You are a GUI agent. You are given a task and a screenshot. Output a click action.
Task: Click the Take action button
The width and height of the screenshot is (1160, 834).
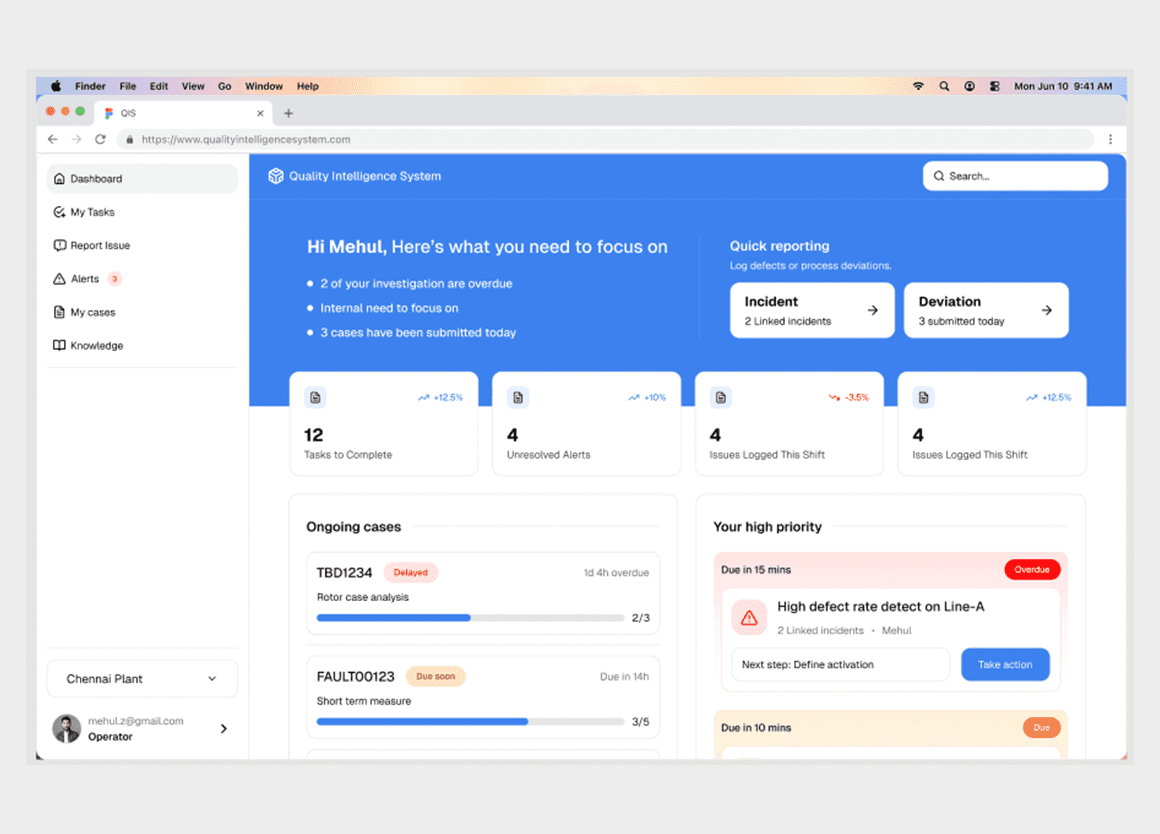pos(1005,664)
